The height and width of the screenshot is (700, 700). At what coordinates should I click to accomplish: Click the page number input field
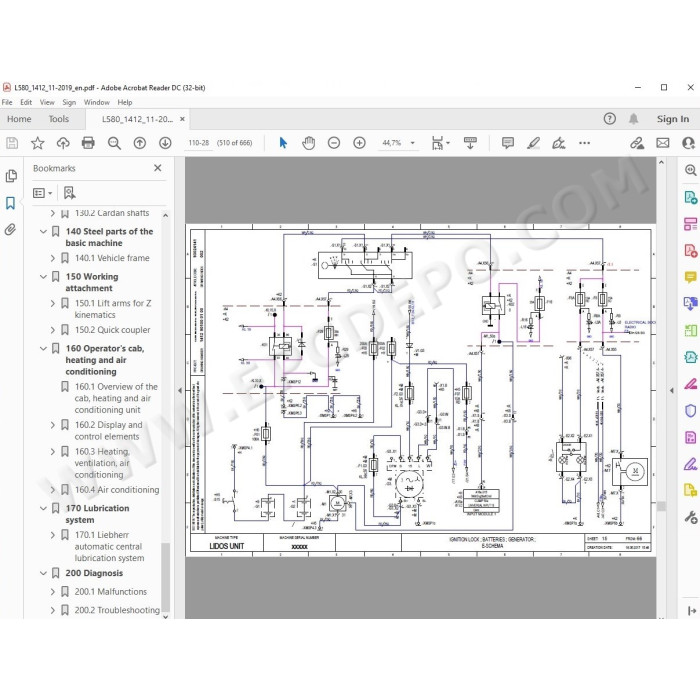pos(199,143)
